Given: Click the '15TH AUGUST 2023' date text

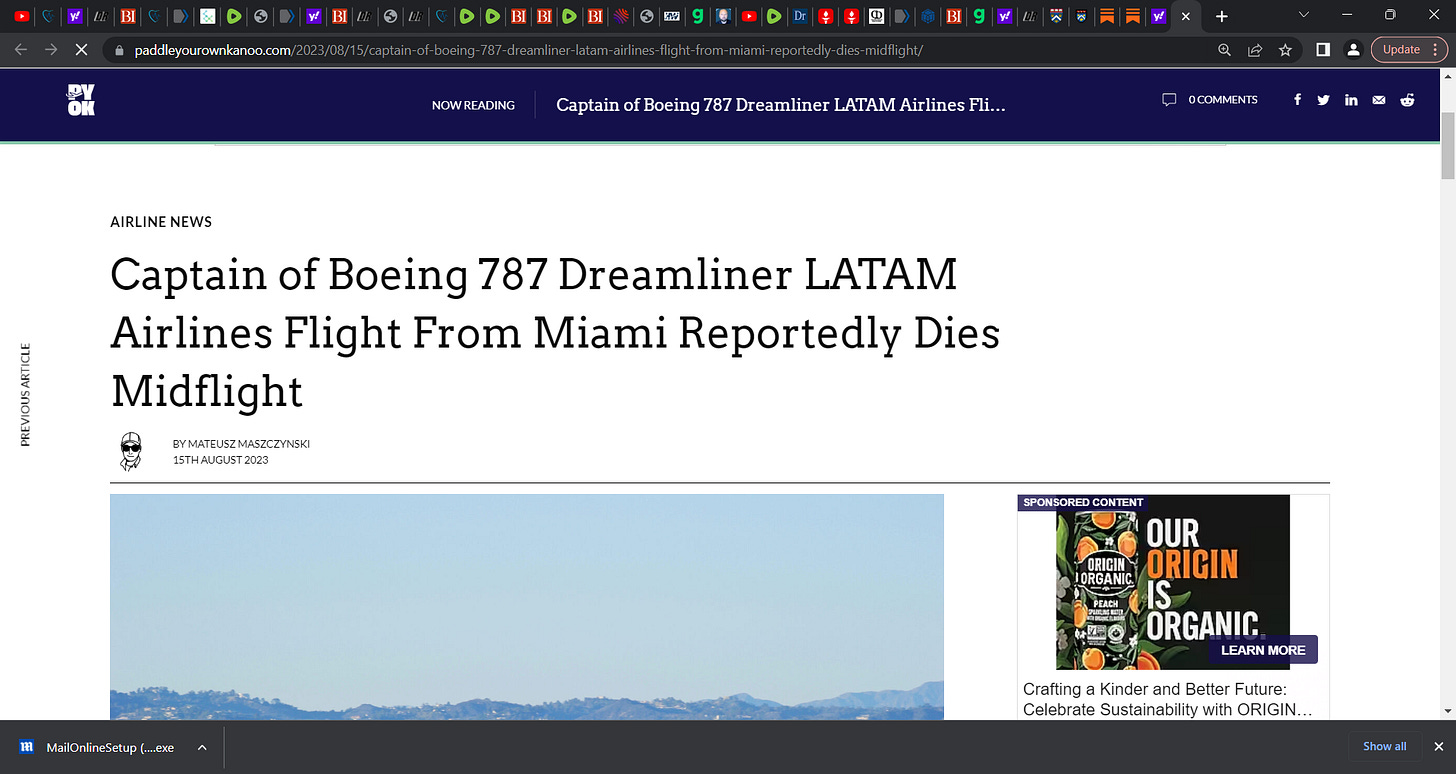Looking at the screenshot, I should point(220,460).
